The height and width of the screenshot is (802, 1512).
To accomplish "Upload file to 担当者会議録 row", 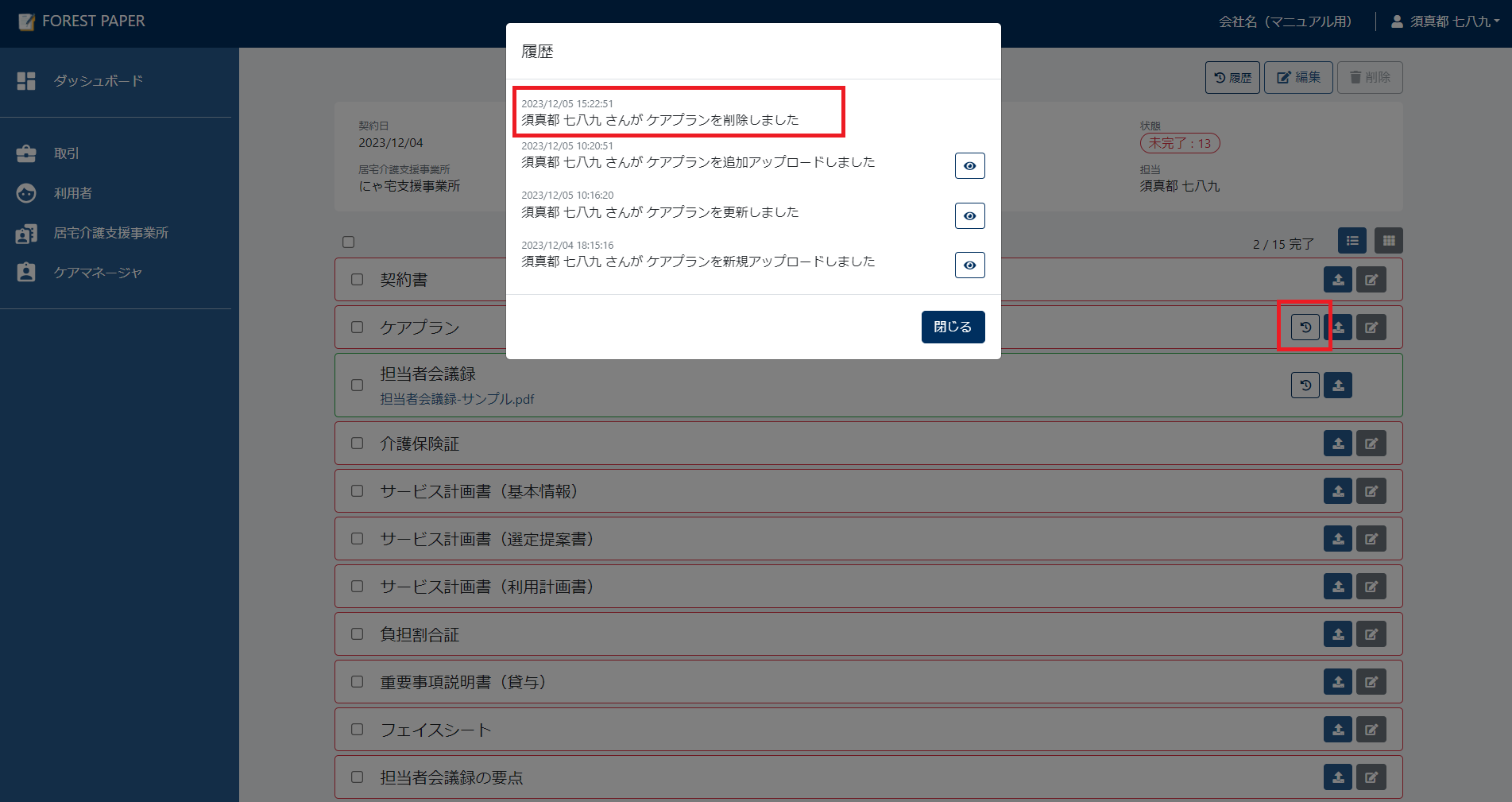I will click(x=1338, y=386).
